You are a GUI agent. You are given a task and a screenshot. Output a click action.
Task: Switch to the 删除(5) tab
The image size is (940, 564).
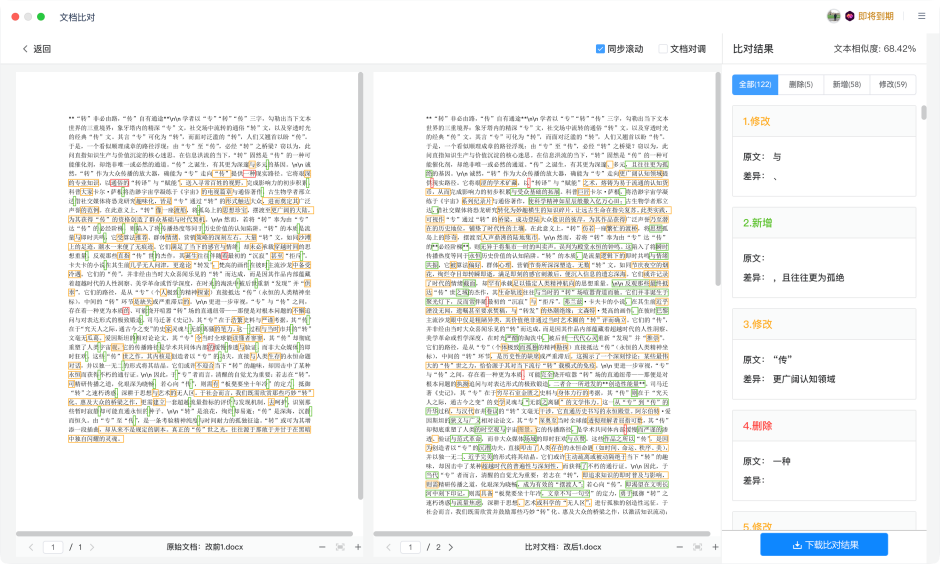pos(801,85)
